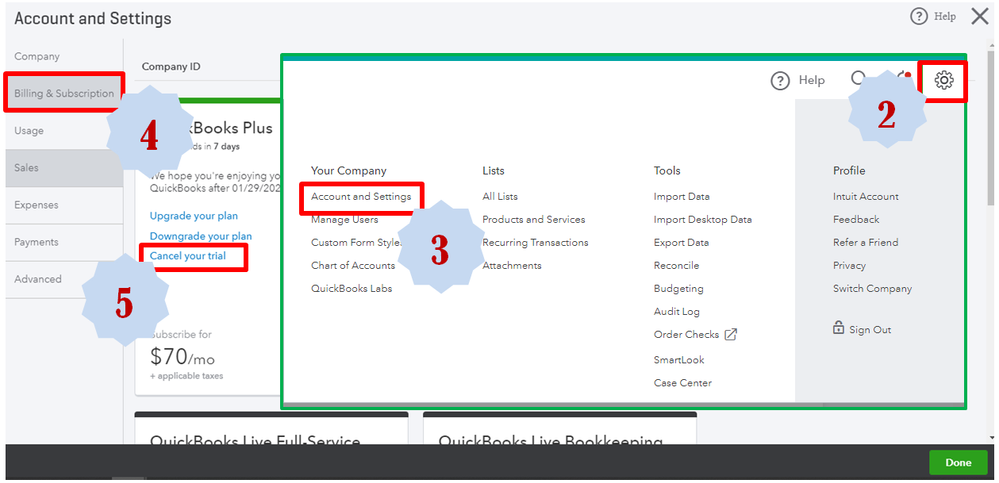Open Custom Form Styles
Image resolution: width=999 pixels, height=483 pixels.
356,243
